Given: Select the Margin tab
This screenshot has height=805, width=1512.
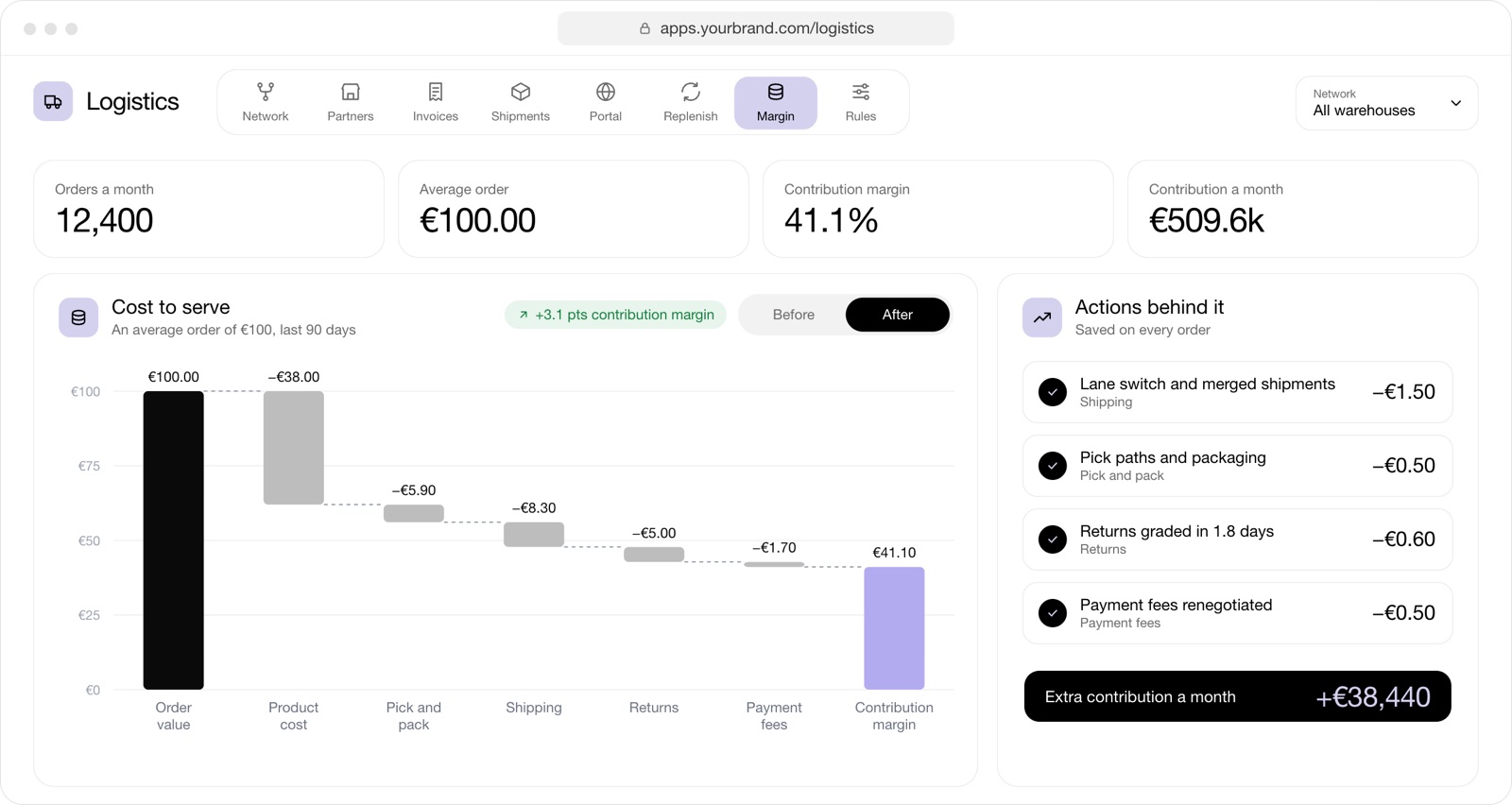Looking at the screenshot, I should click(x=776, y=103).
